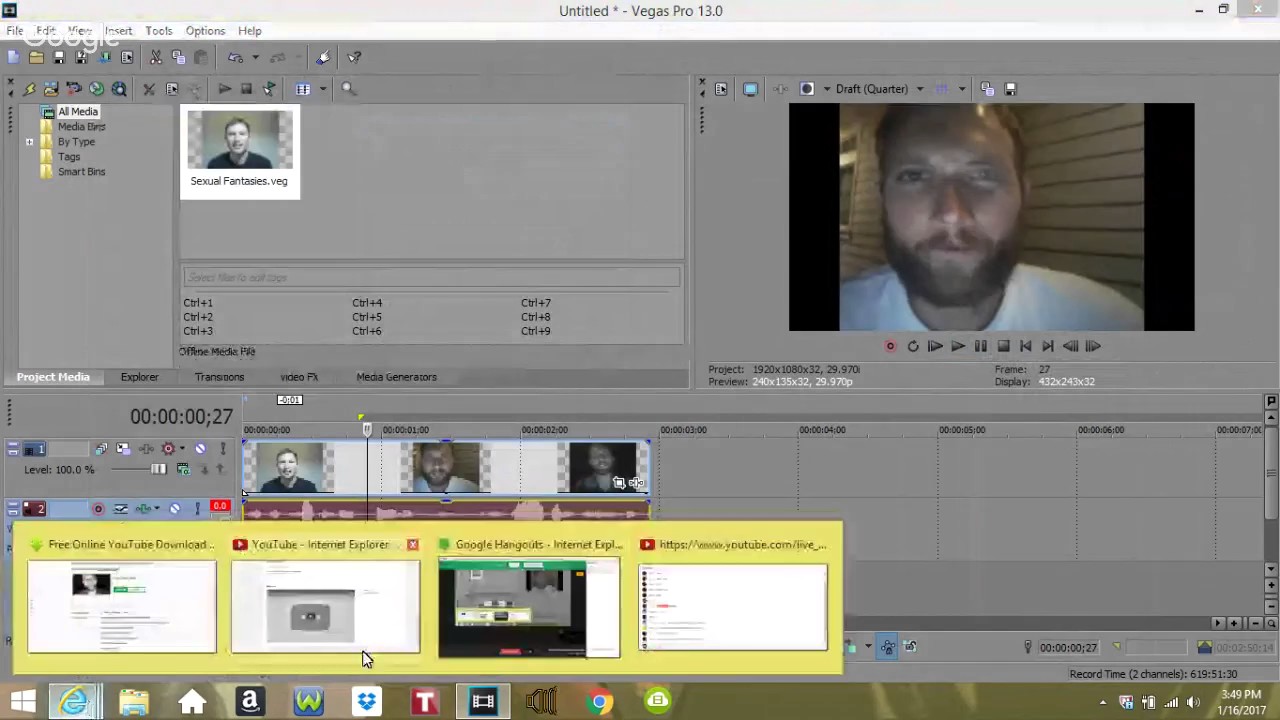Open the Tools menu
1280x720 pixels.
coord(158,31)
